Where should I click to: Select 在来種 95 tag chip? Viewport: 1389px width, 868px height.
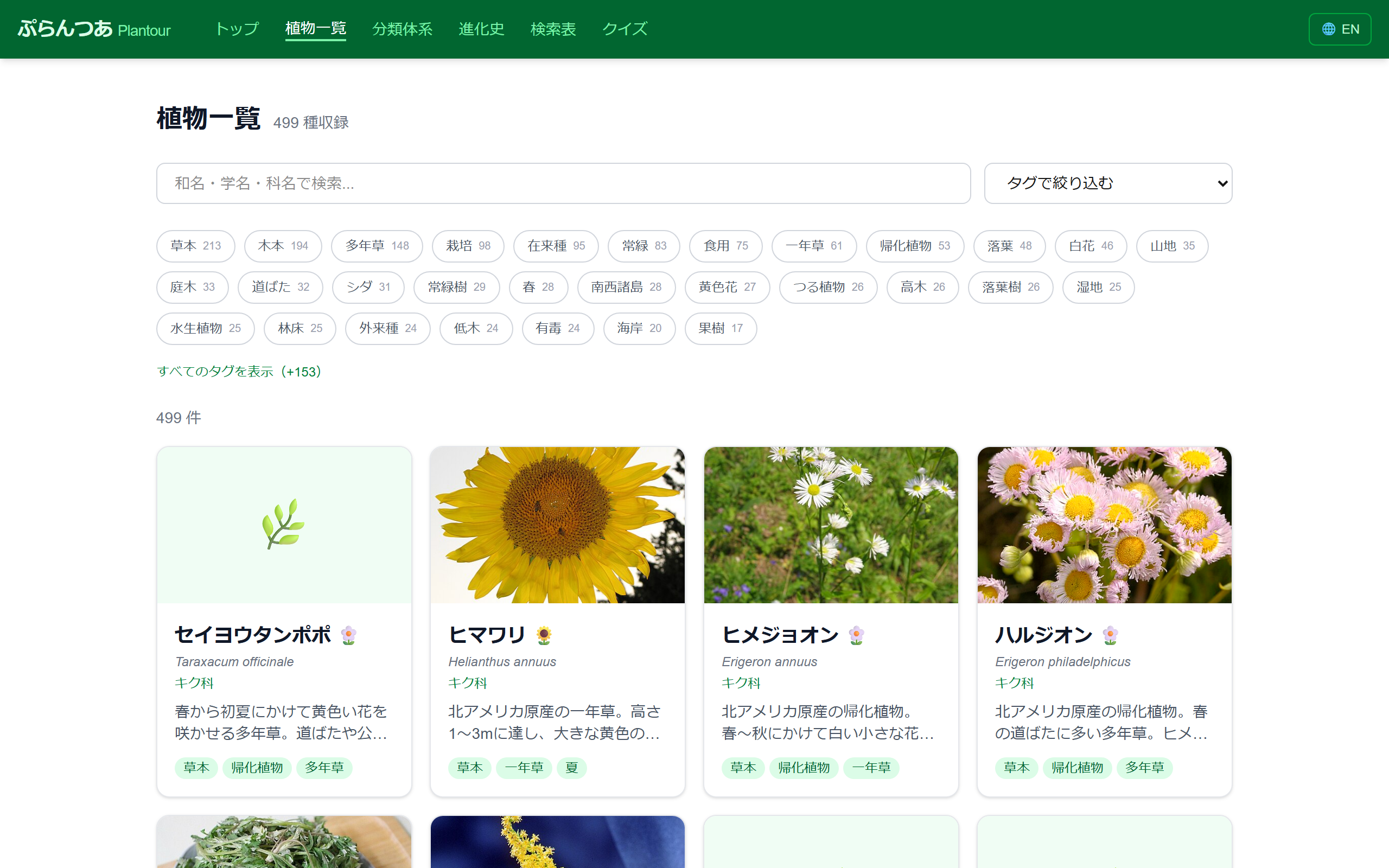(556, 246)
